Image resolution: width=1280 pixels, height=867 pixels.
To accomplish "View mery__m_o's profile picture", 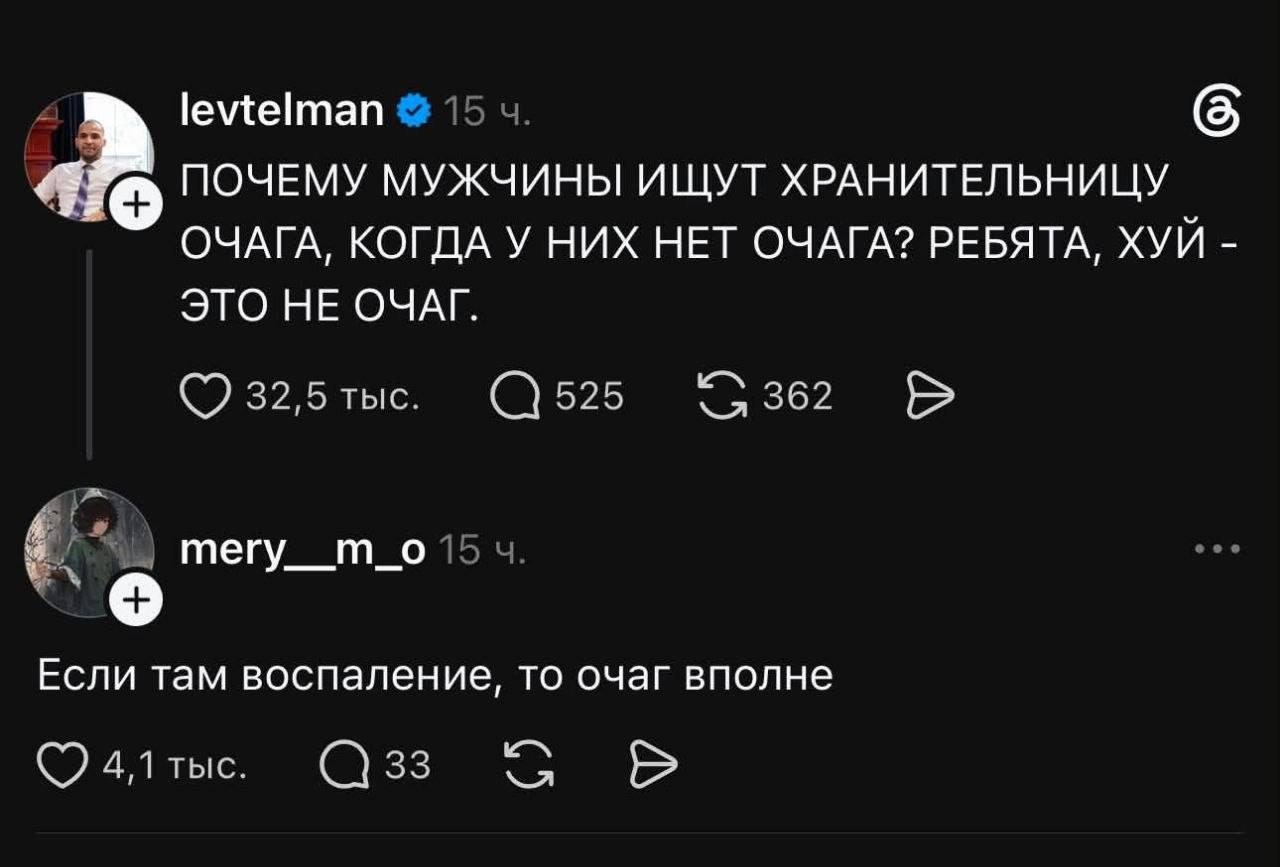I will point(88,552).
